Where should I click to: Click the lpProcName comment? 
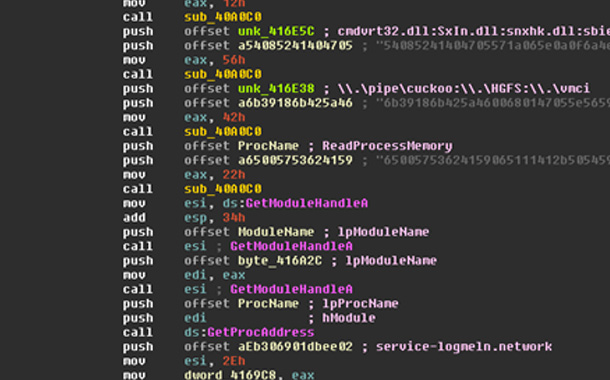click(360, 304)
